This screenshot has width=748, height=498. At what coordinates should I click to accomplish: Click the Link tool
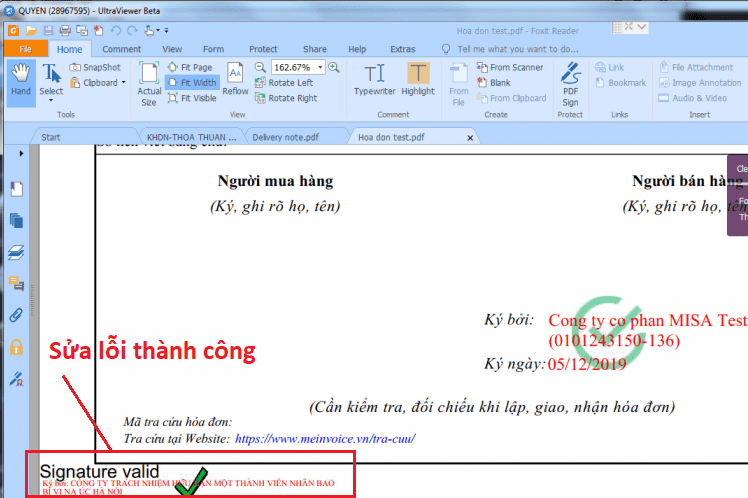[x=609, y=67]
